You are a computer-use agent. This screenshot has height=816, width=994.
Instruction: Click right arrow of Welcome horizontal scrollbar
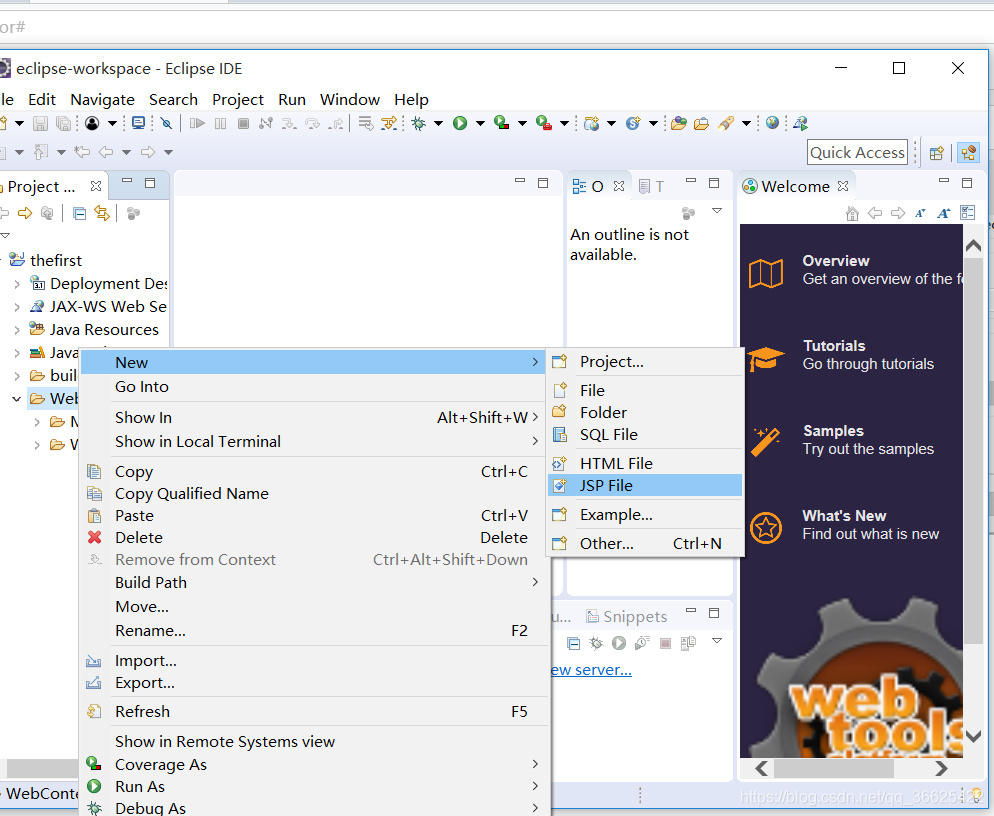tap(941, 768)
